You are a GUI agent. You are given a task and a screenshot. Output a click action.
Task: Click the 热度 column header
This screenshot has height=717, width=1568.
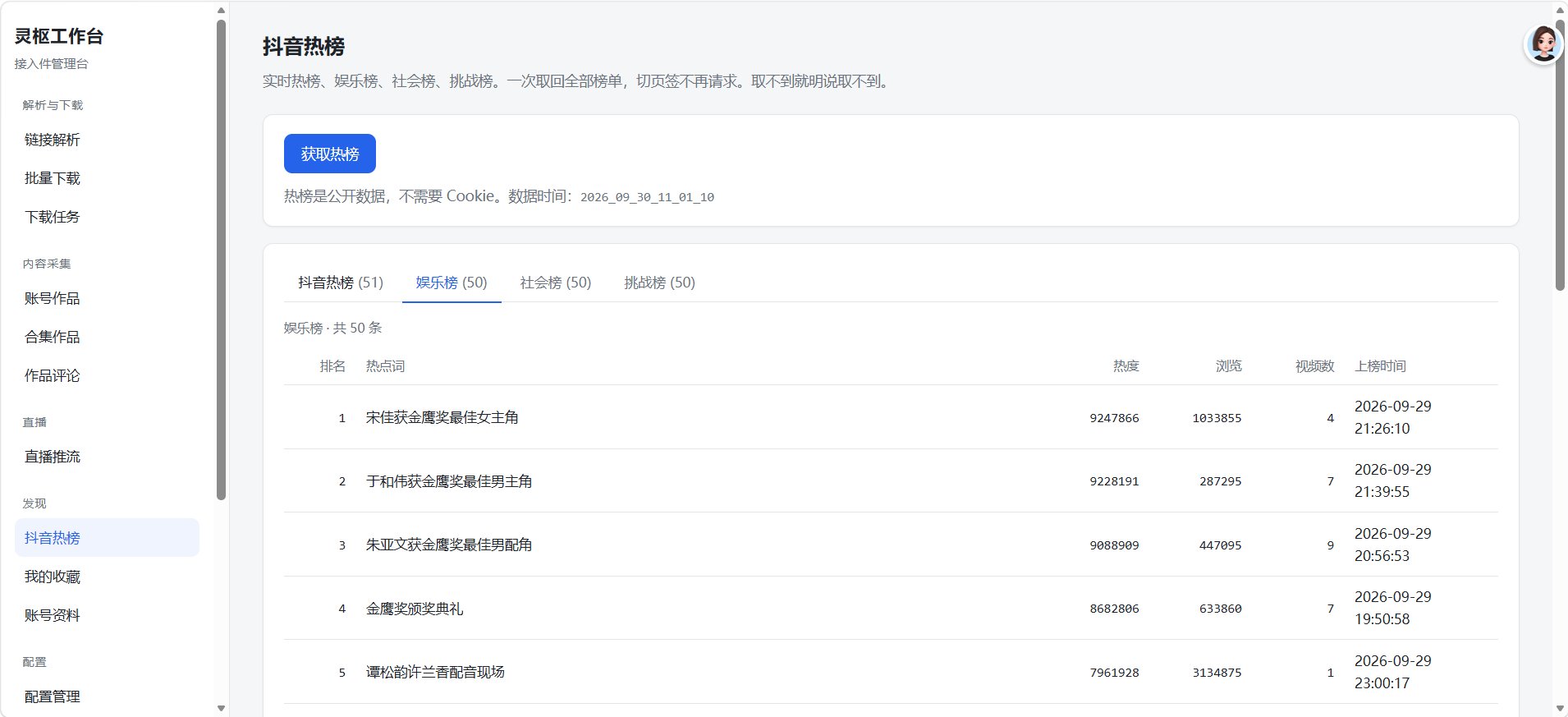click(x=1126, y=366)
